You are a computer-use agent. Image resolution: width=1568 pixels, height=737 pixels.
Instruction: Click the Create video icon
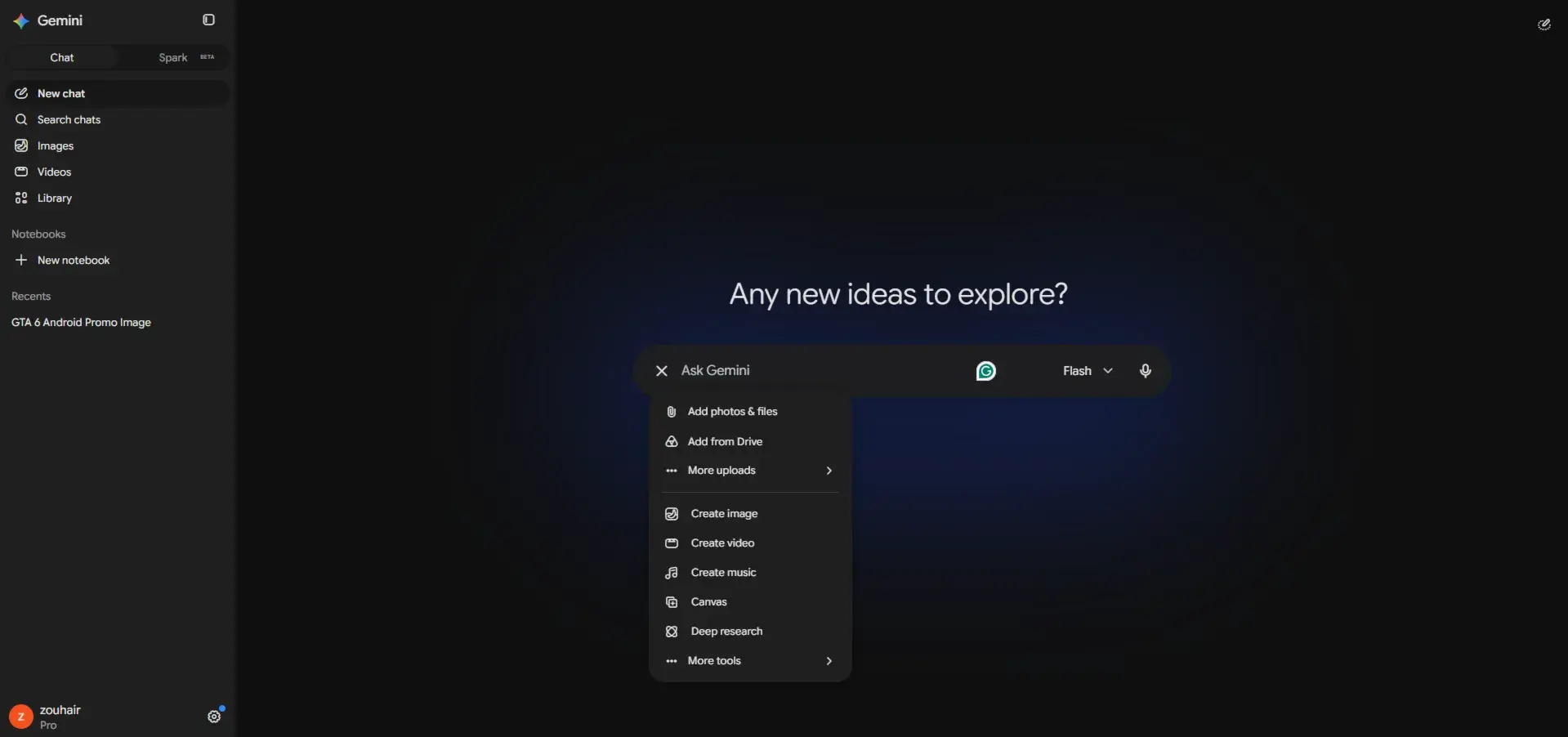pyautogui.click(x=672, y=543)
